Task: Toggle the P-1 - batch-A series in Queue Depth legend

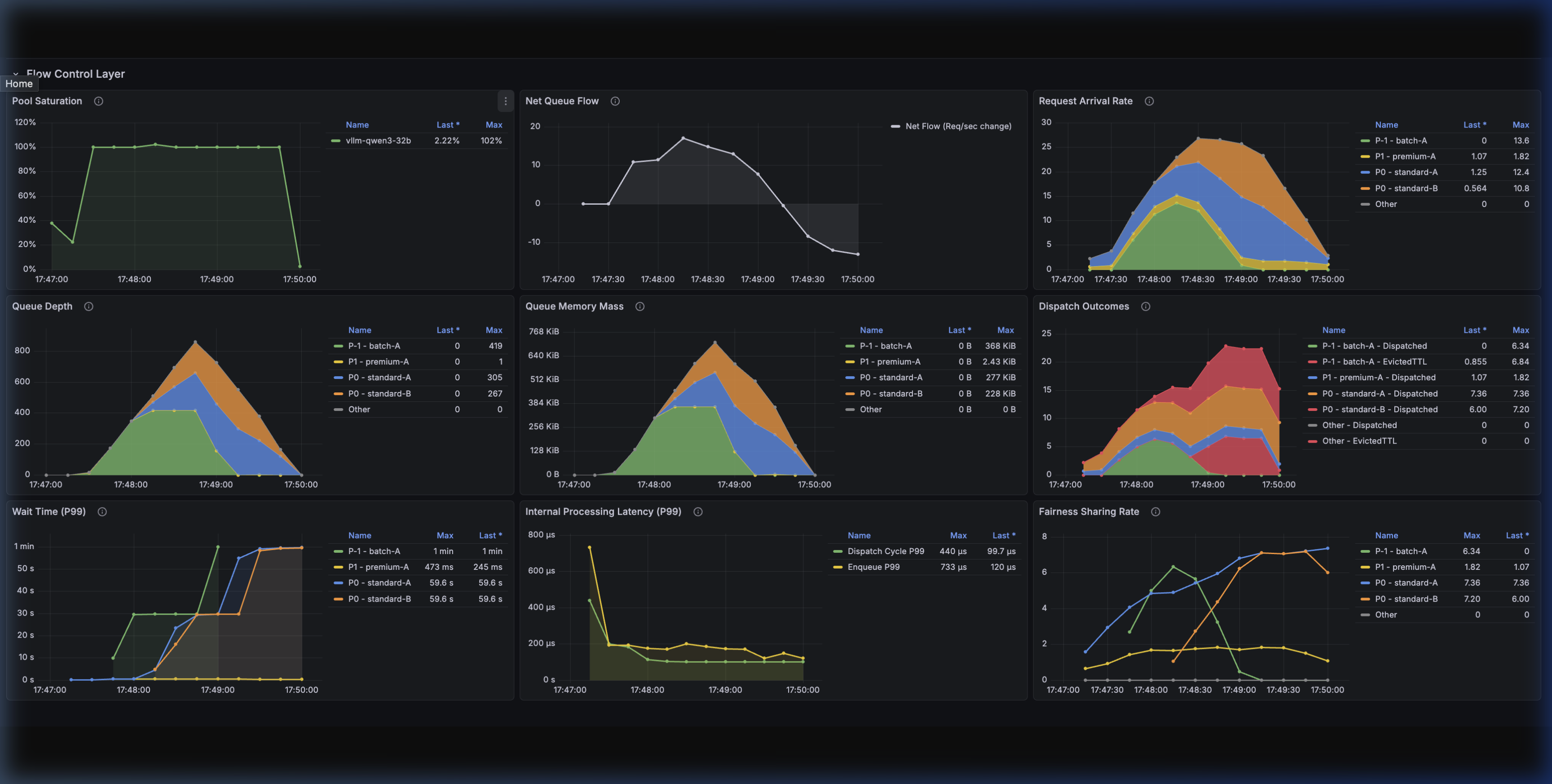Action: pyautogui.click(x=374, y=345)
